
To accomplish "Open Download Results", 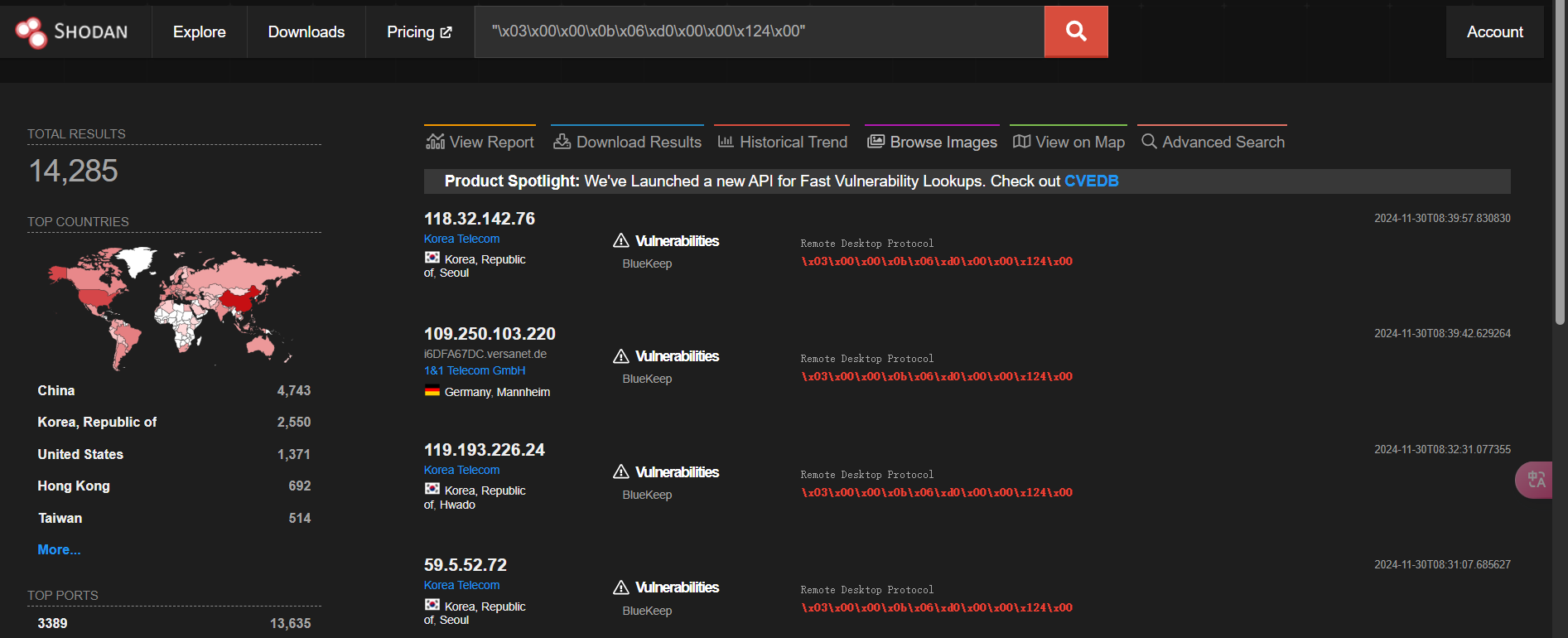I will click(x=627, y=142).
